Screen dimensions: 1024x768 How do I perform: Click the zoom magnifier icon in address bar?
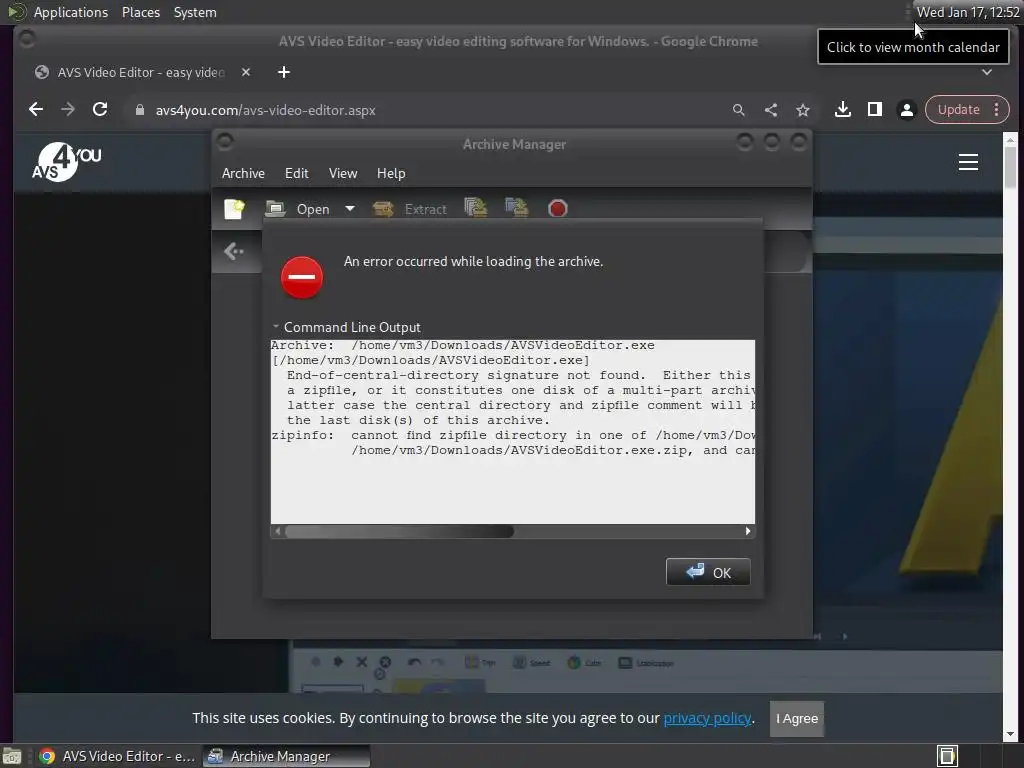click(739, 110)
